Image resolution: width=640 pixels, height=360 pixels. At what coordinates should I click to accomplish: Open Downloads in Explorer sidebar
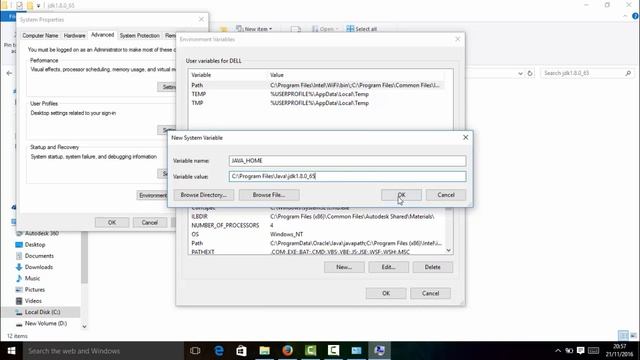(x=38, y=267)
